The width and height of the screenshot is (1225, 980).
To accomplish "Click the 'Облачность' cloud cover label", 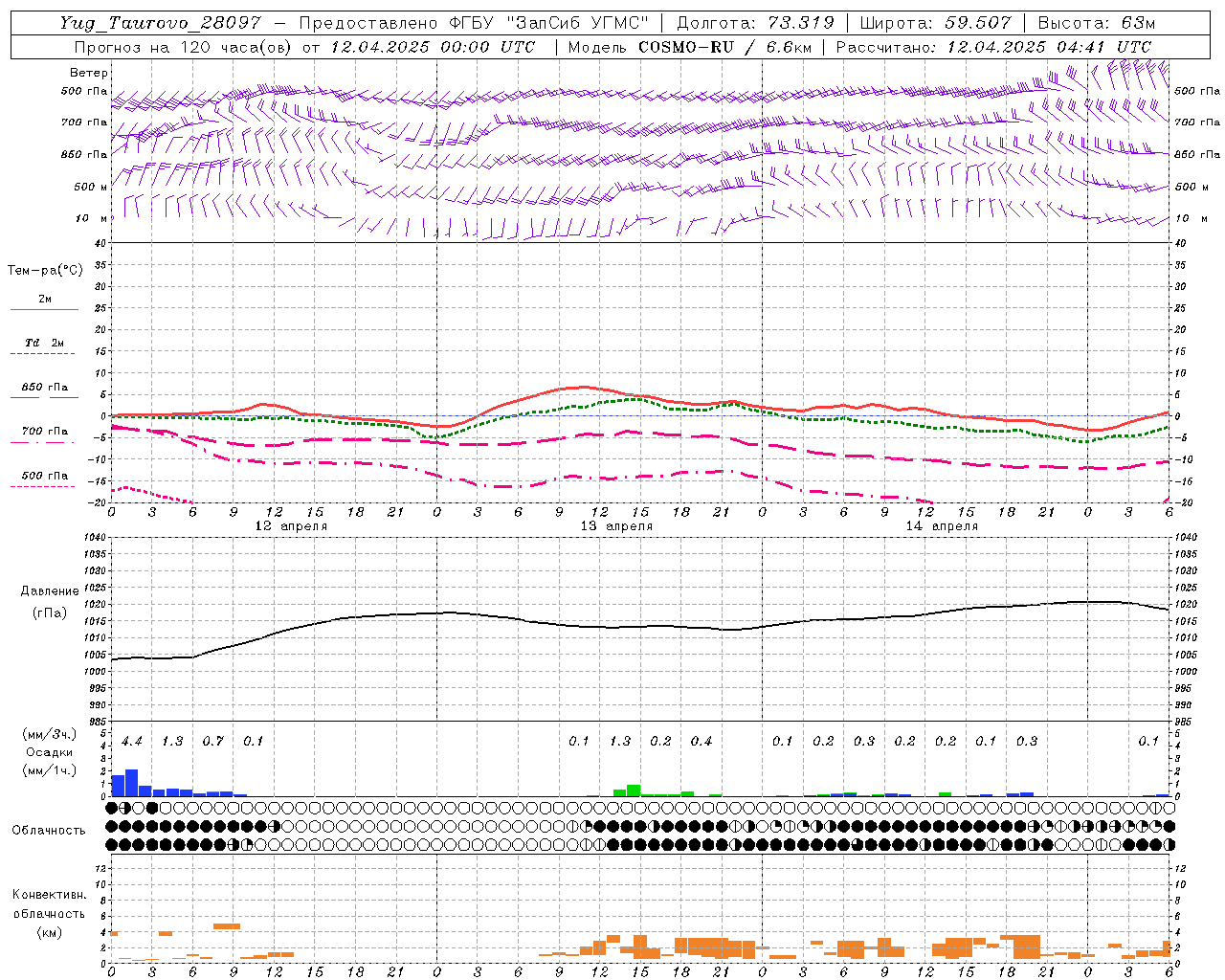I will 49,831.
